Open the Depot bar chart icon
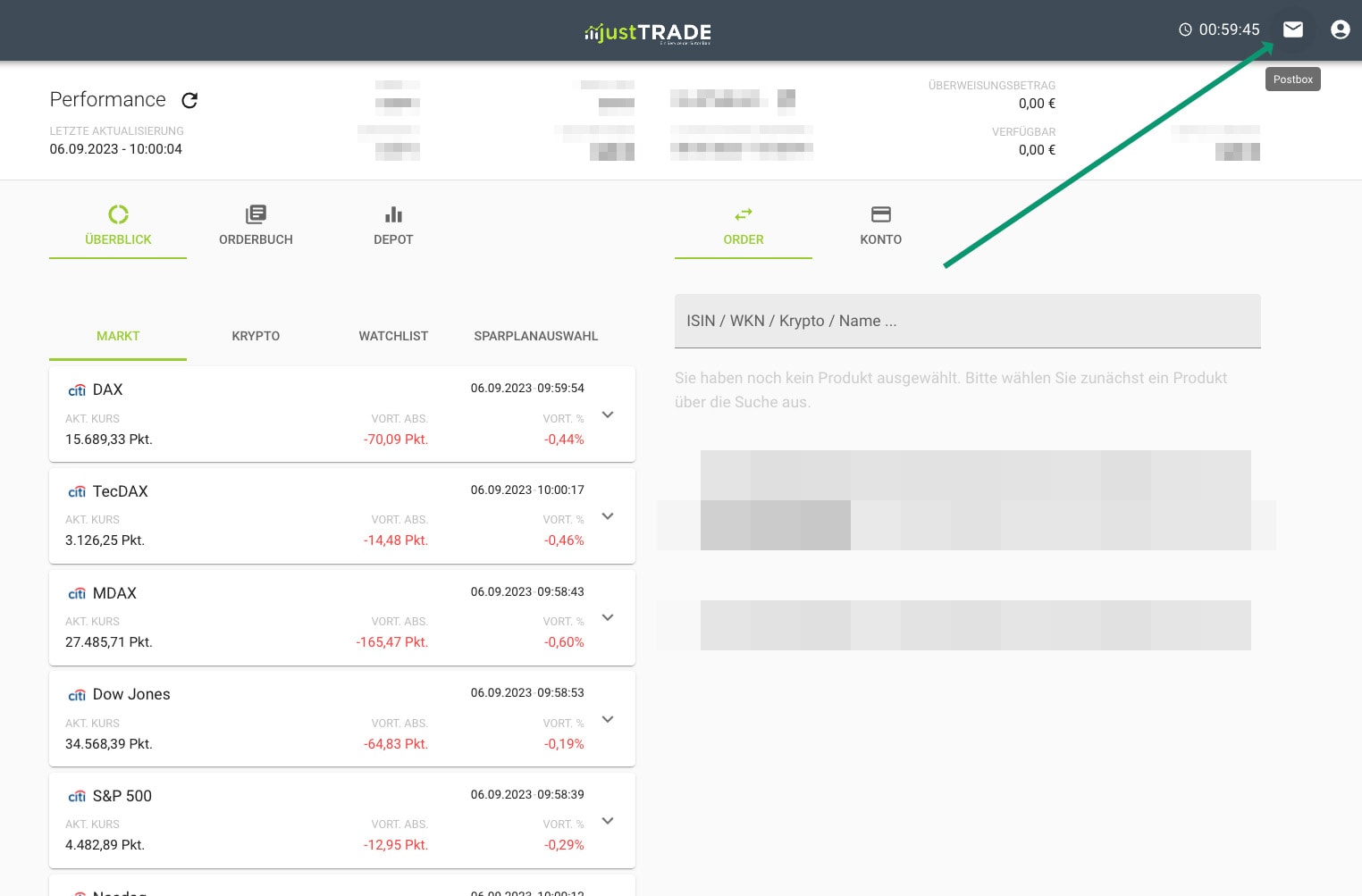 393,214
